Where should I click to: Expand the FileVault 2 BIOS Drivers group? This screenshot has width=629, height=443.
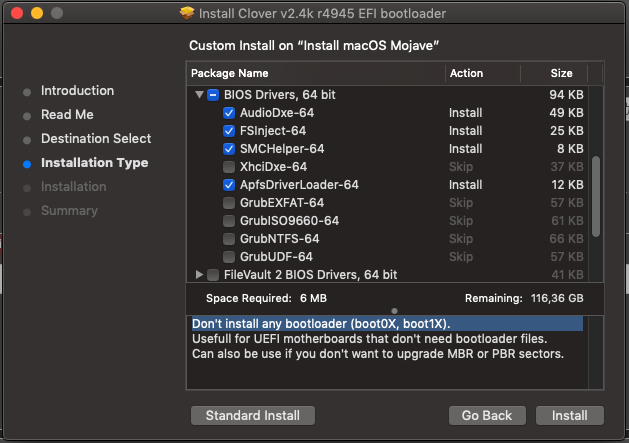point(199,274)
